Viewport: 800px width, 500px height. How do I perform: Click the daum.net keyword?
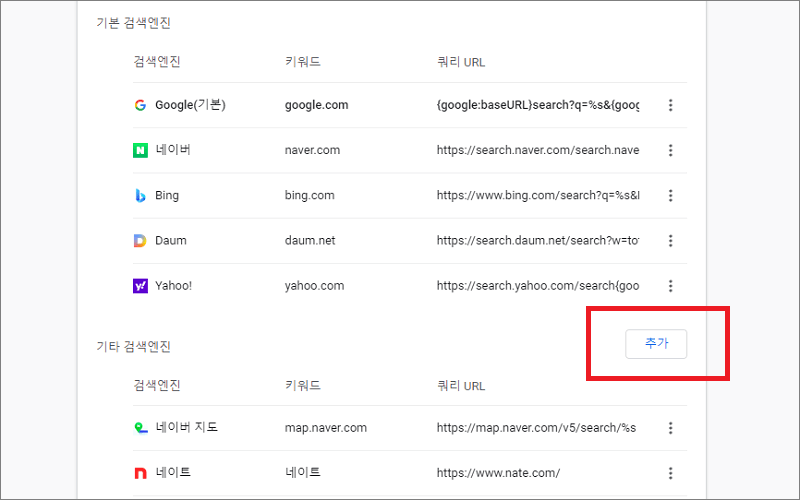coord(310,240)
